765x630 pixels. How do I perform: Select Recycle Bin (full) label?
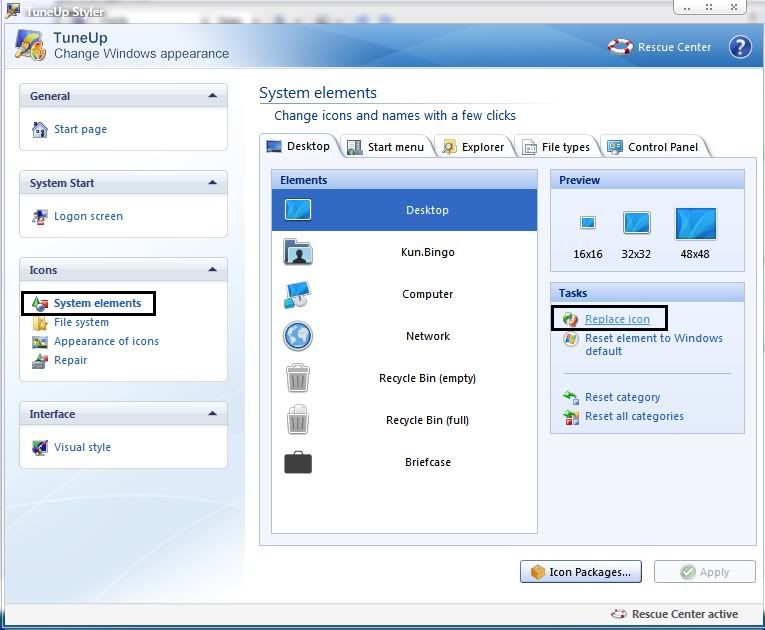point(427,420)
